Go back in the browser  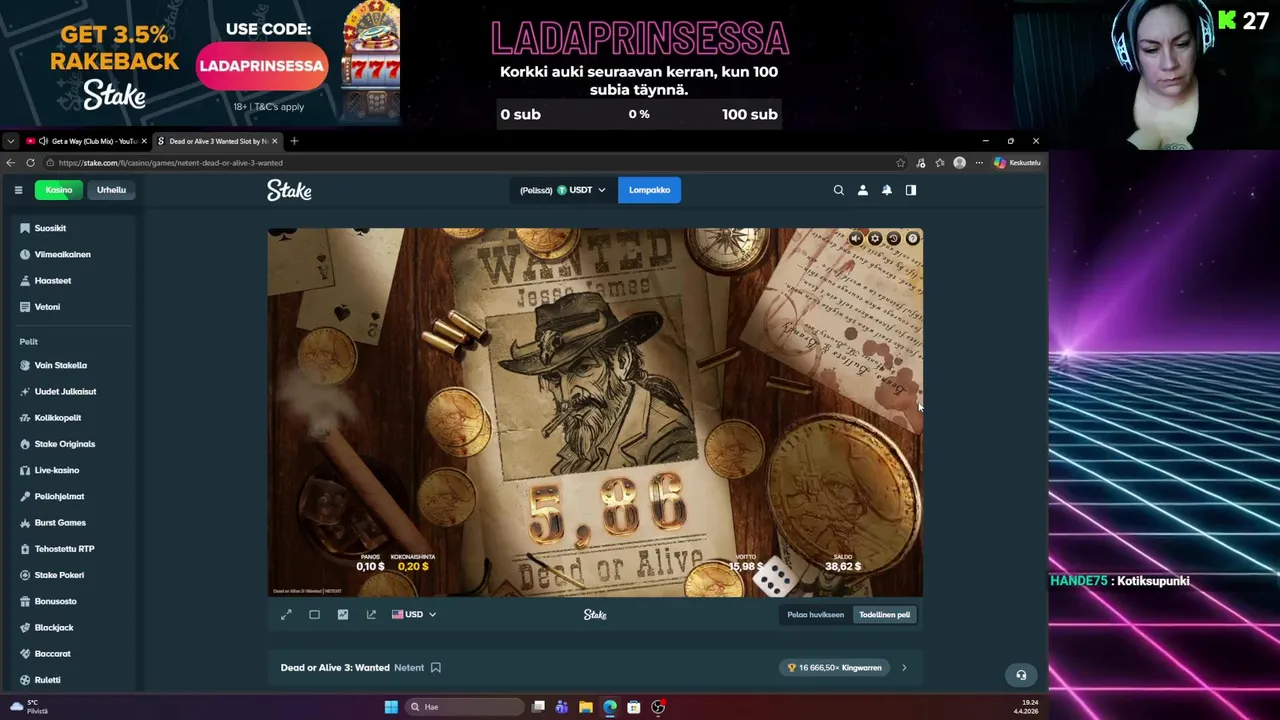point(10,162)
